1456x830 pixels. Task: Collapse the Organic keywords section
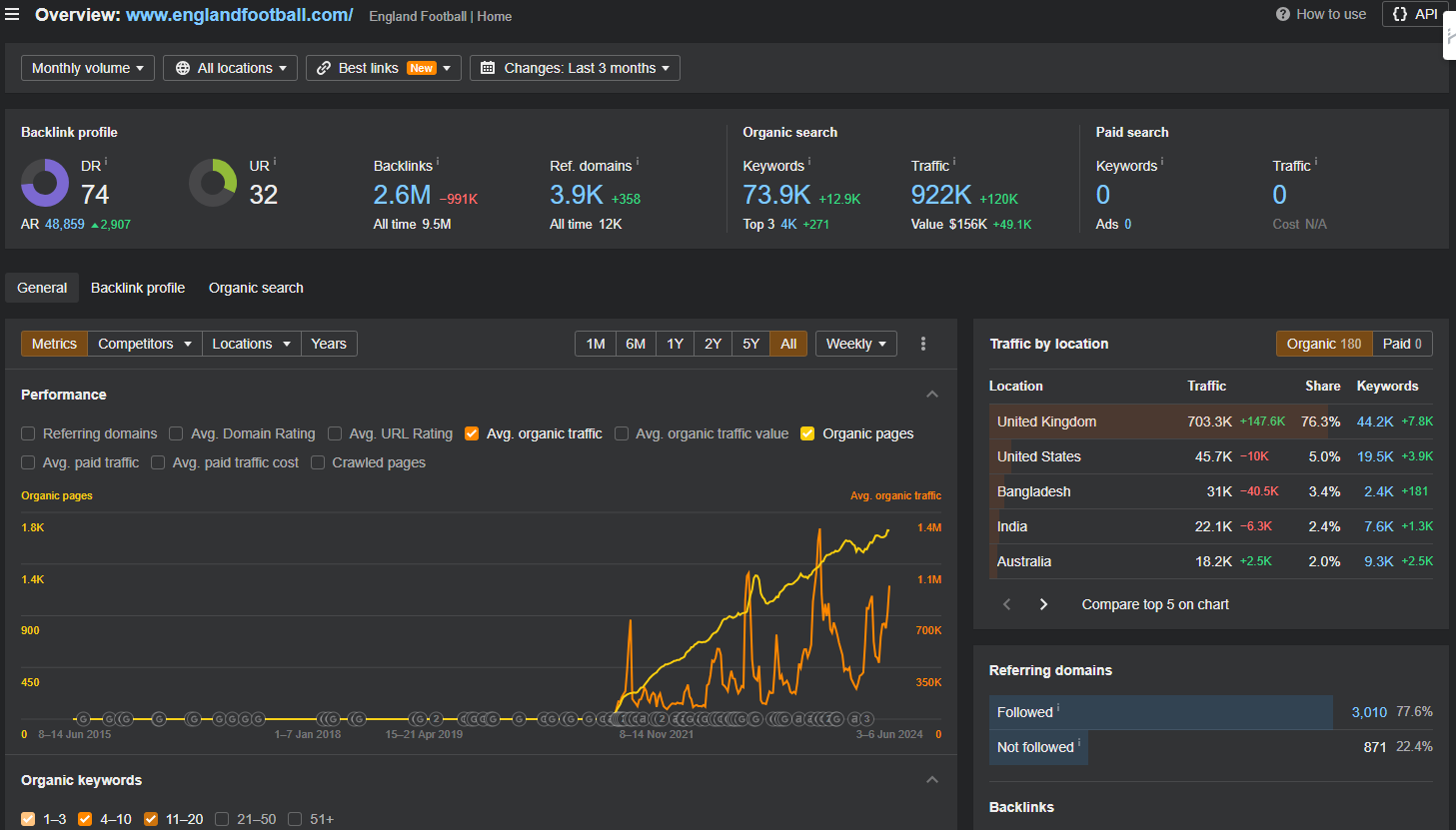pos(932,780)
